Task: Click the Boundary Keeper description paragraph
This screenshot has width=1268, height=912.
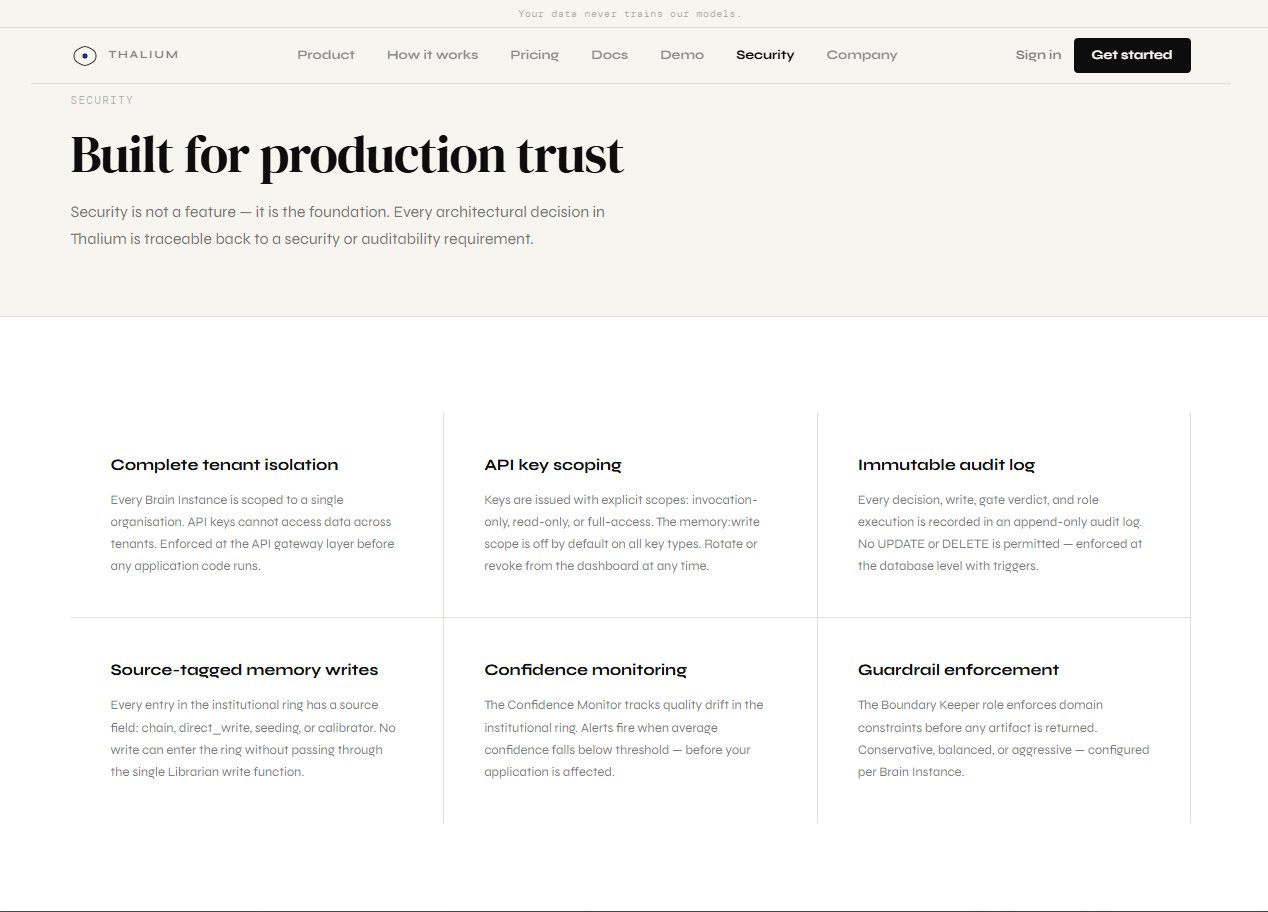Action: tap(1004, 738)
